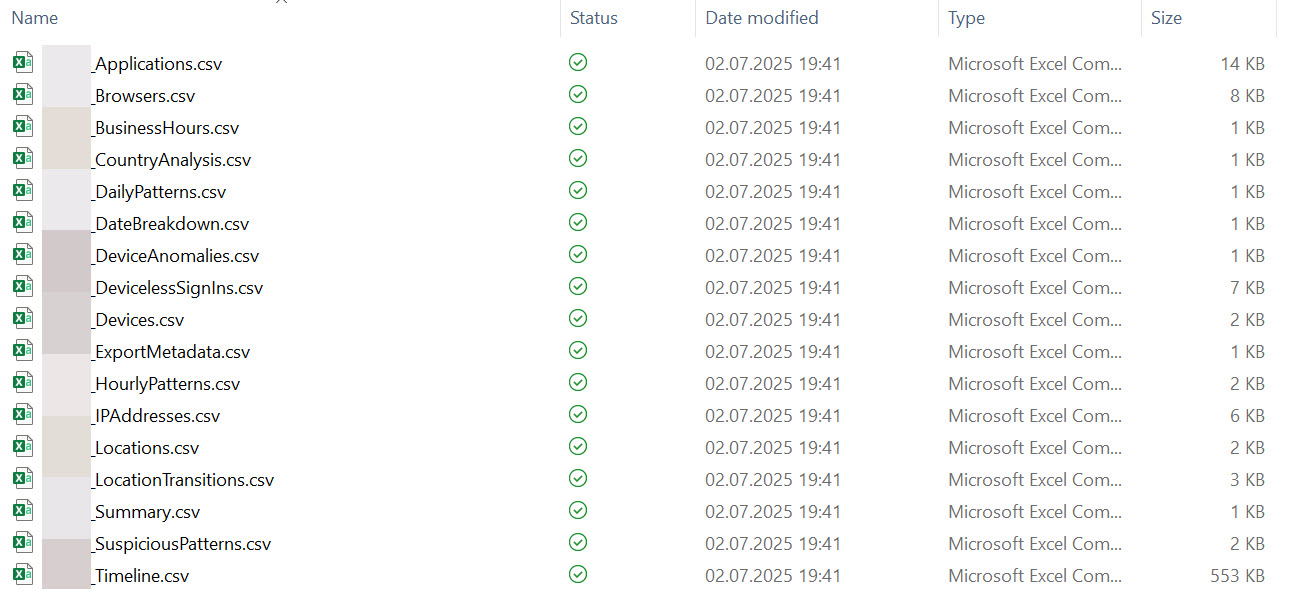Click the green sync checkmark for _IPAddresses.csv

click(x=577, y=415)
